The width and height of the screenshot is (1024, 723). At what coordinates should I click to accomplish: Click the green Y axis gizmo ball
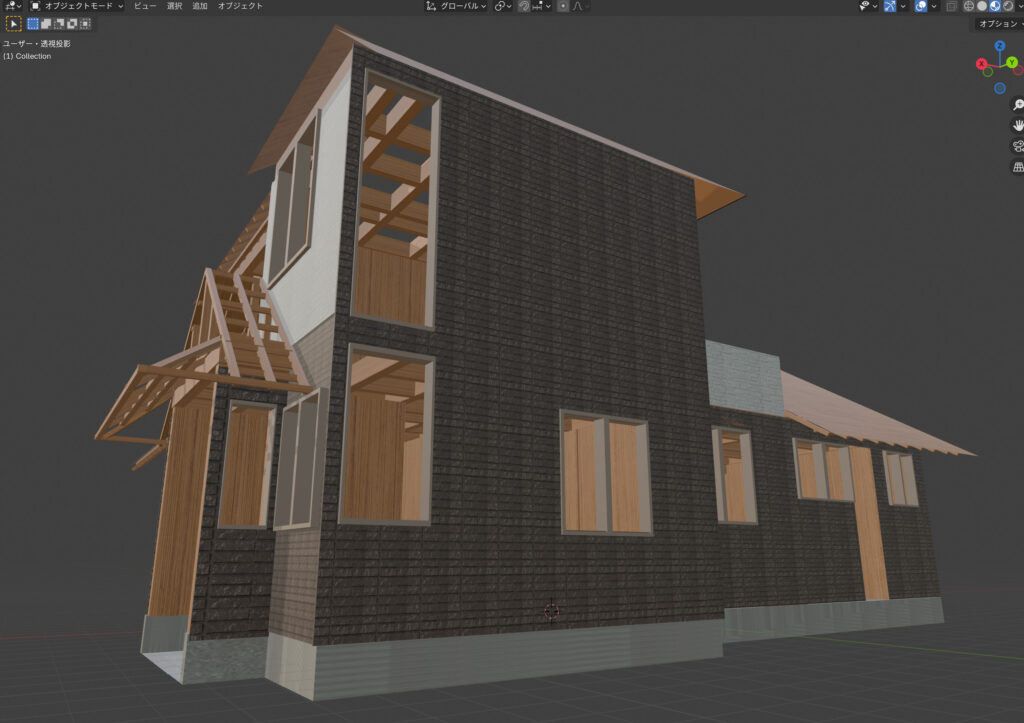(x=1014, y=62)
